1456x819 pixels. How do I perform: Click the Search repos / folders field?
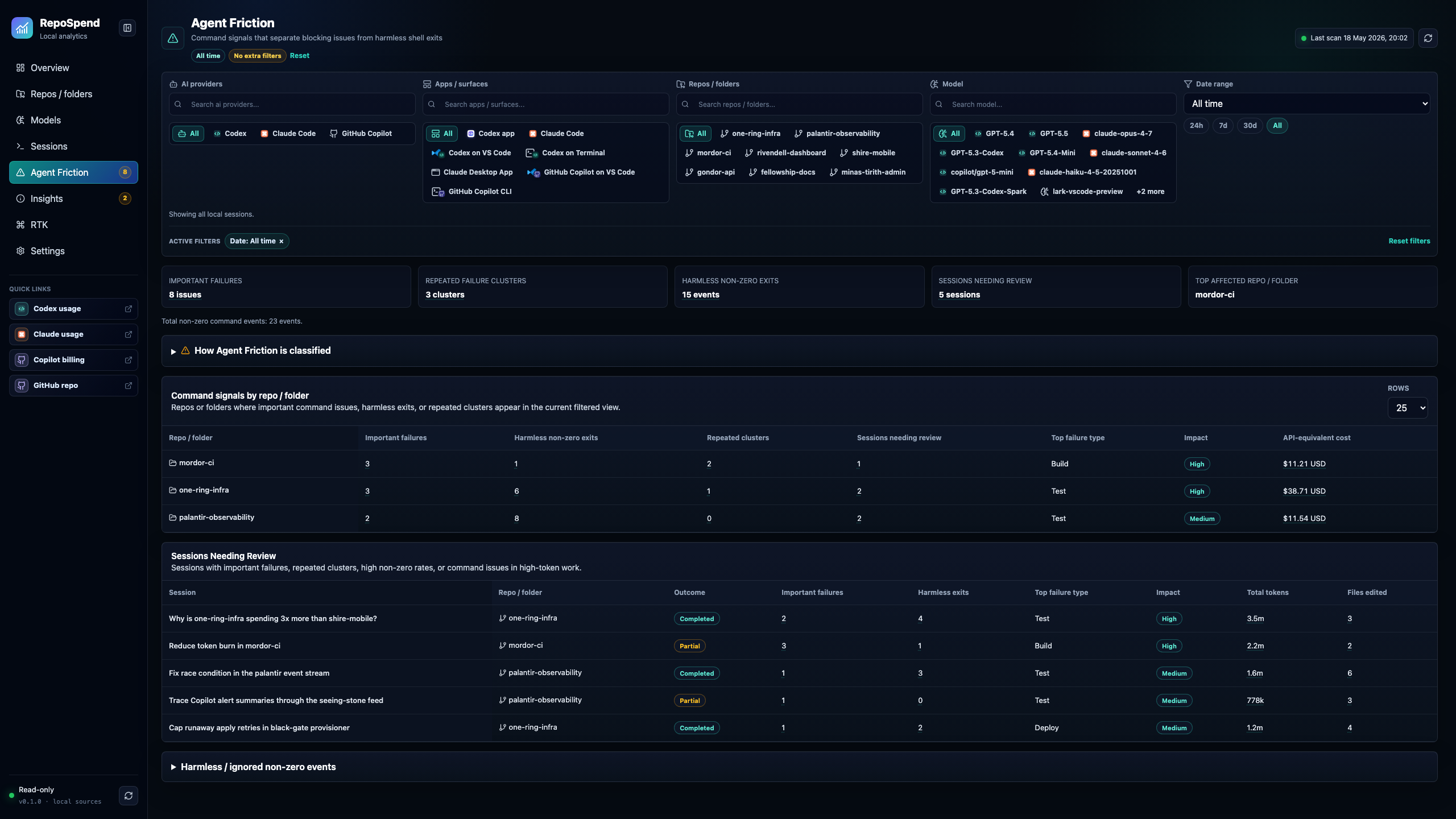pos(800,105)
